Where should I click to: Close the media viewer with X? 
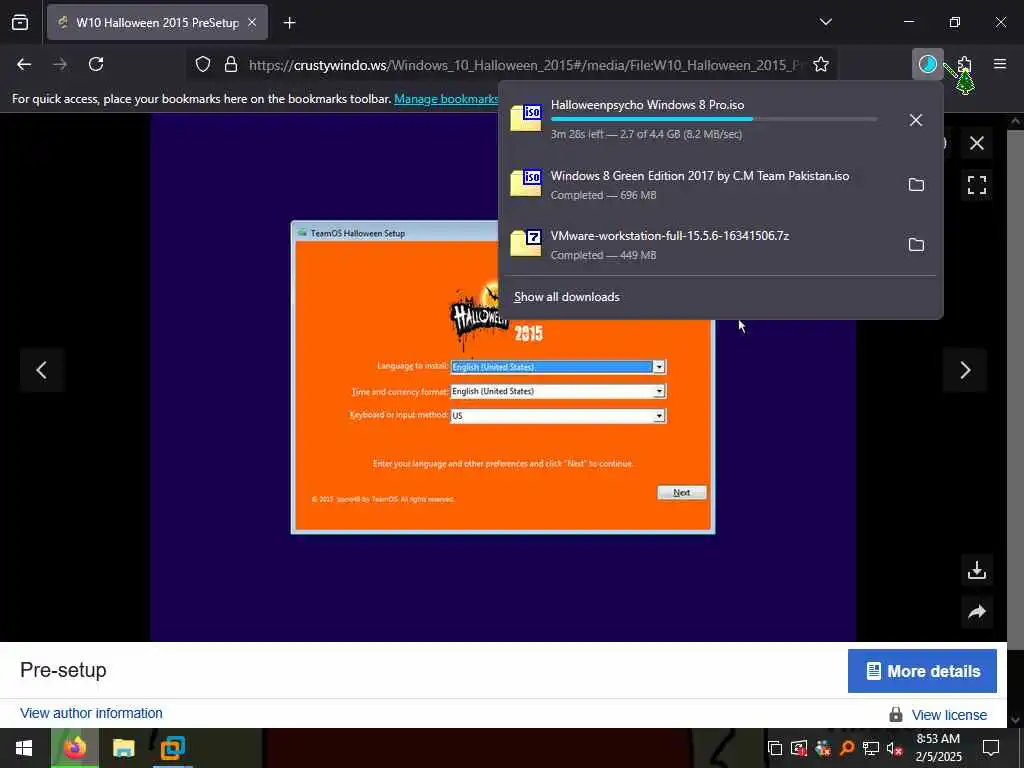click(x=976, y=143)
